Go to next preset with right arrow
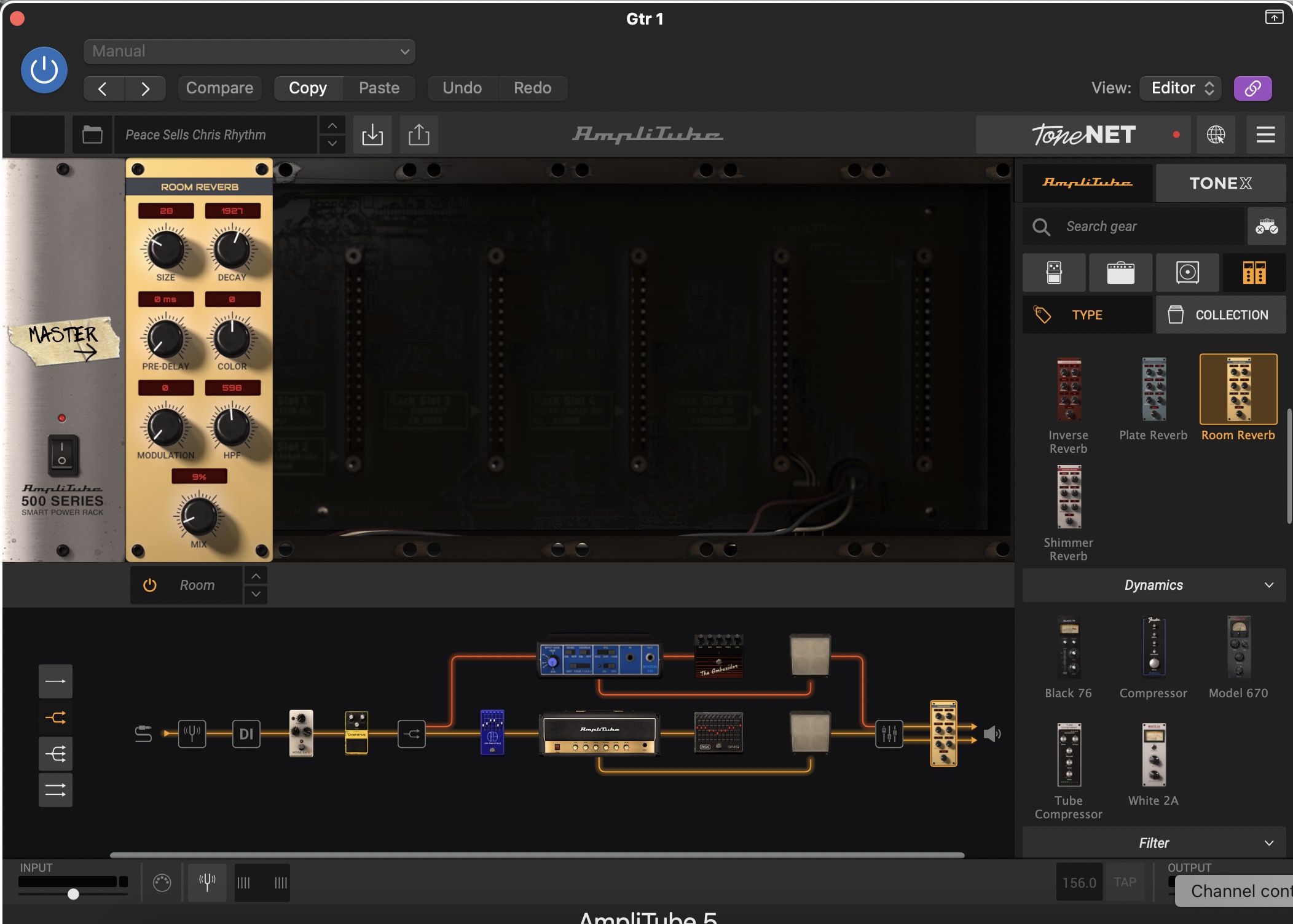 (x=145, y=88)
